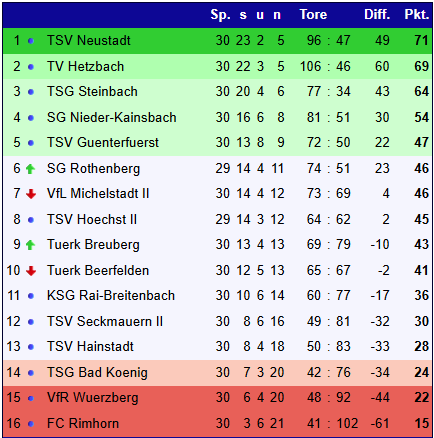Click the 71 points value for TSV Neustadt

click(x=421, y=41)
